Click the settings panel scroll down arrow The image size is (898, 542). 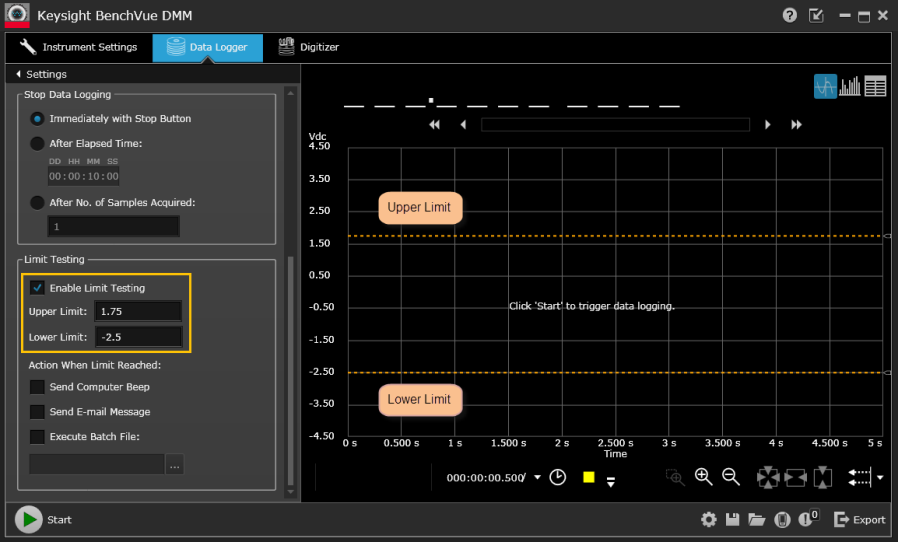point(291,492)
